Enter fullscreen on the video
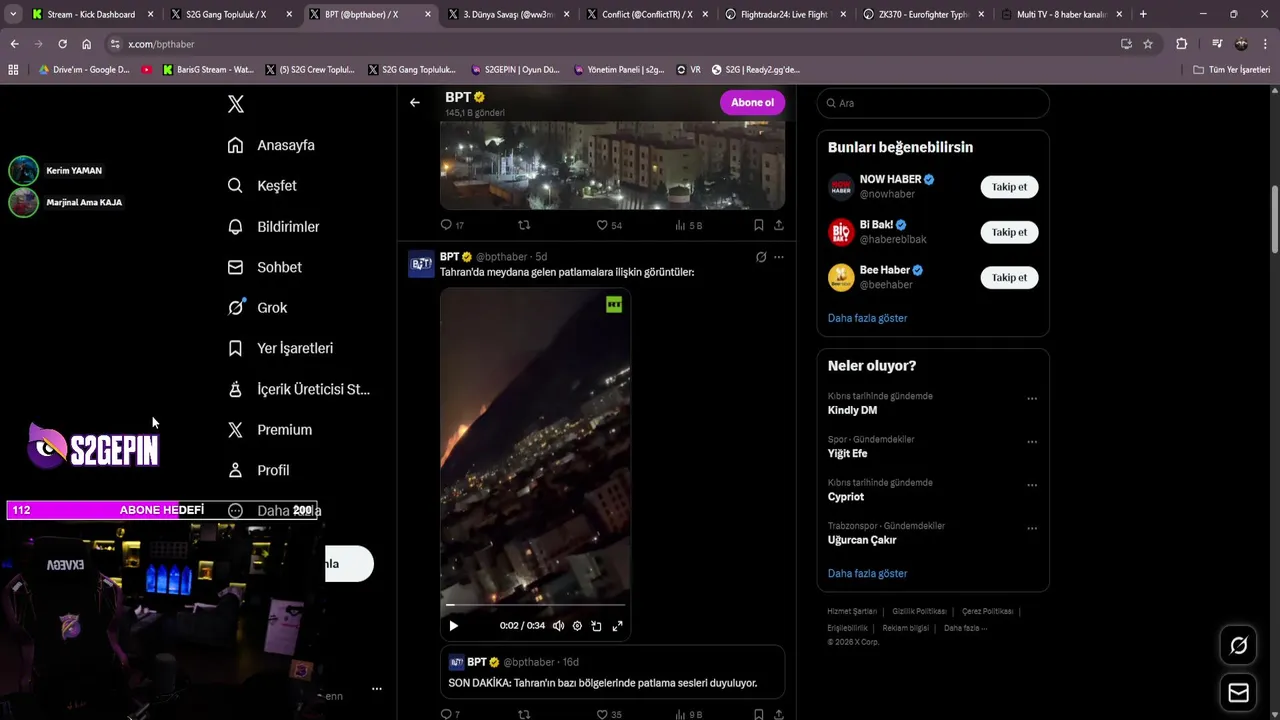Viewport: 1280px width, 720px height. tap(617, 626)
